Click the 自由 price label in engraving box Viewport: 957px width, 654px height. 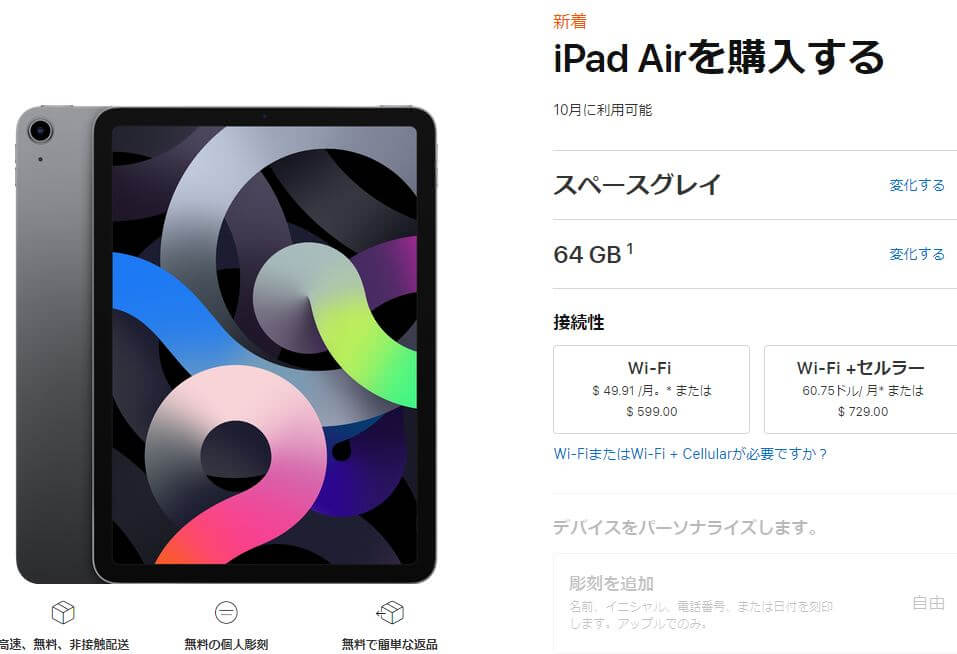(928, 603)
